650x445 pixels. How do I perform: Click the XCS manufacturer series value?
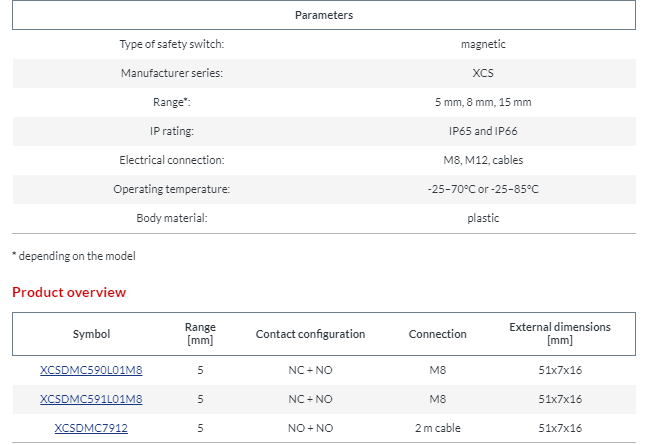pyautogui.click(x=483, y=73)
